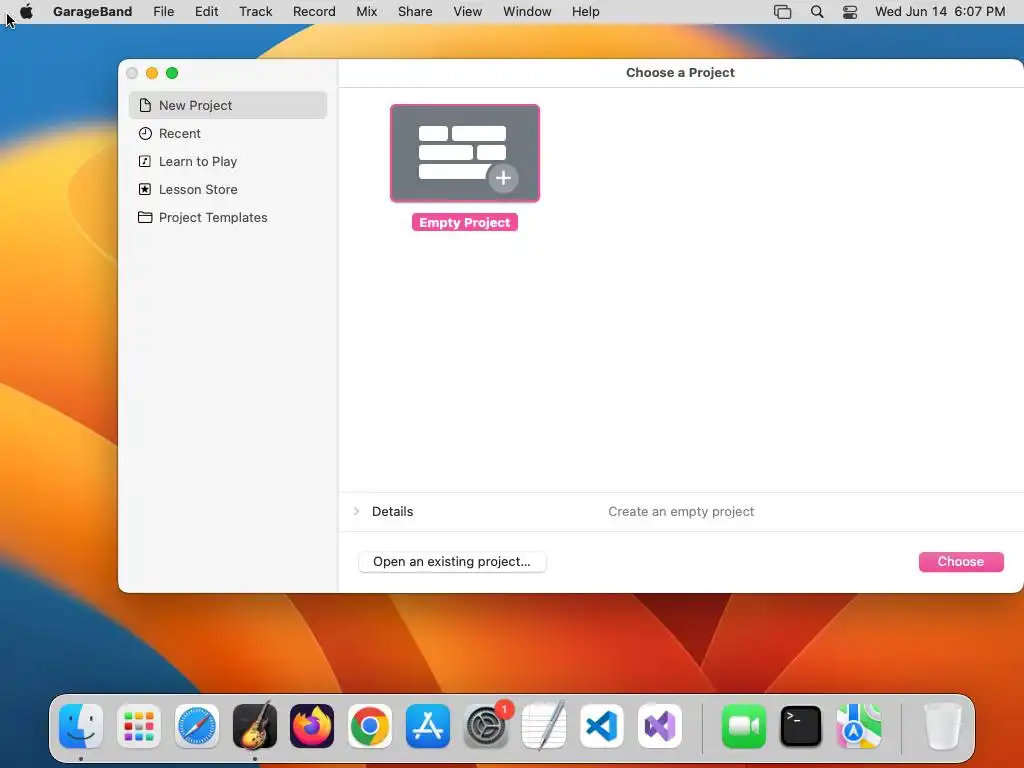This screenshot has height=768, width=1024.
Task: Open the Trash from the Dock
Action: pos(943,726)
